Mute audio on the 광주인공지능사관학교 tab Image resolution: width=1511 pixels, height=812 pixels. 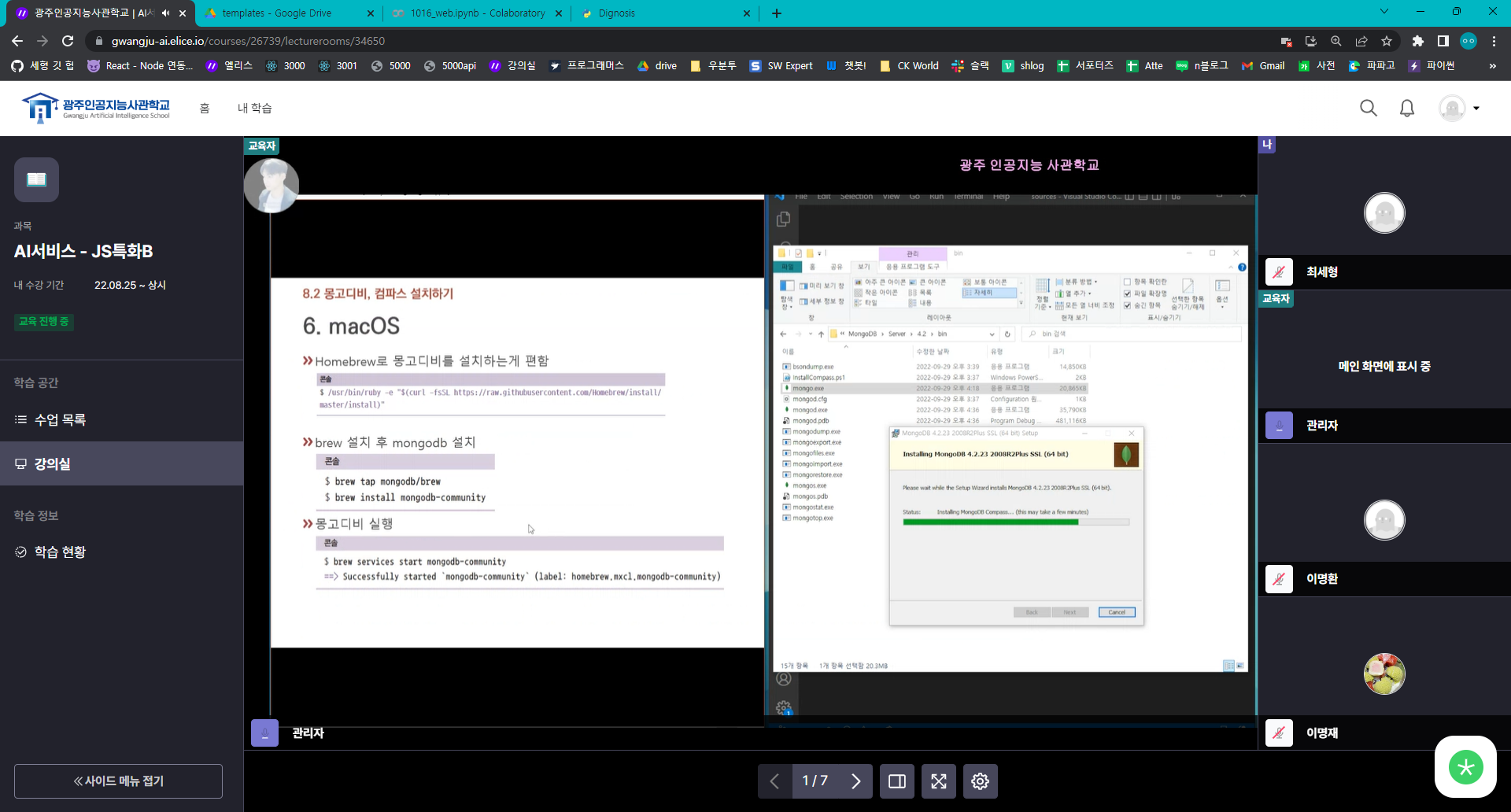coord(165,13)
